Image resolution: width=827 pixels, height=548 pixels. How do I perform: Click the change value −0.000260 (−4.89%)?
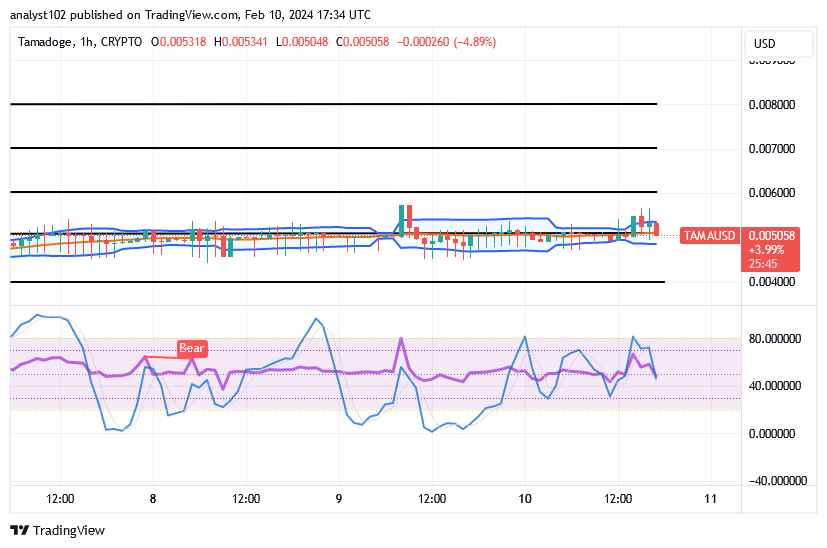click(x=447, y=42)
